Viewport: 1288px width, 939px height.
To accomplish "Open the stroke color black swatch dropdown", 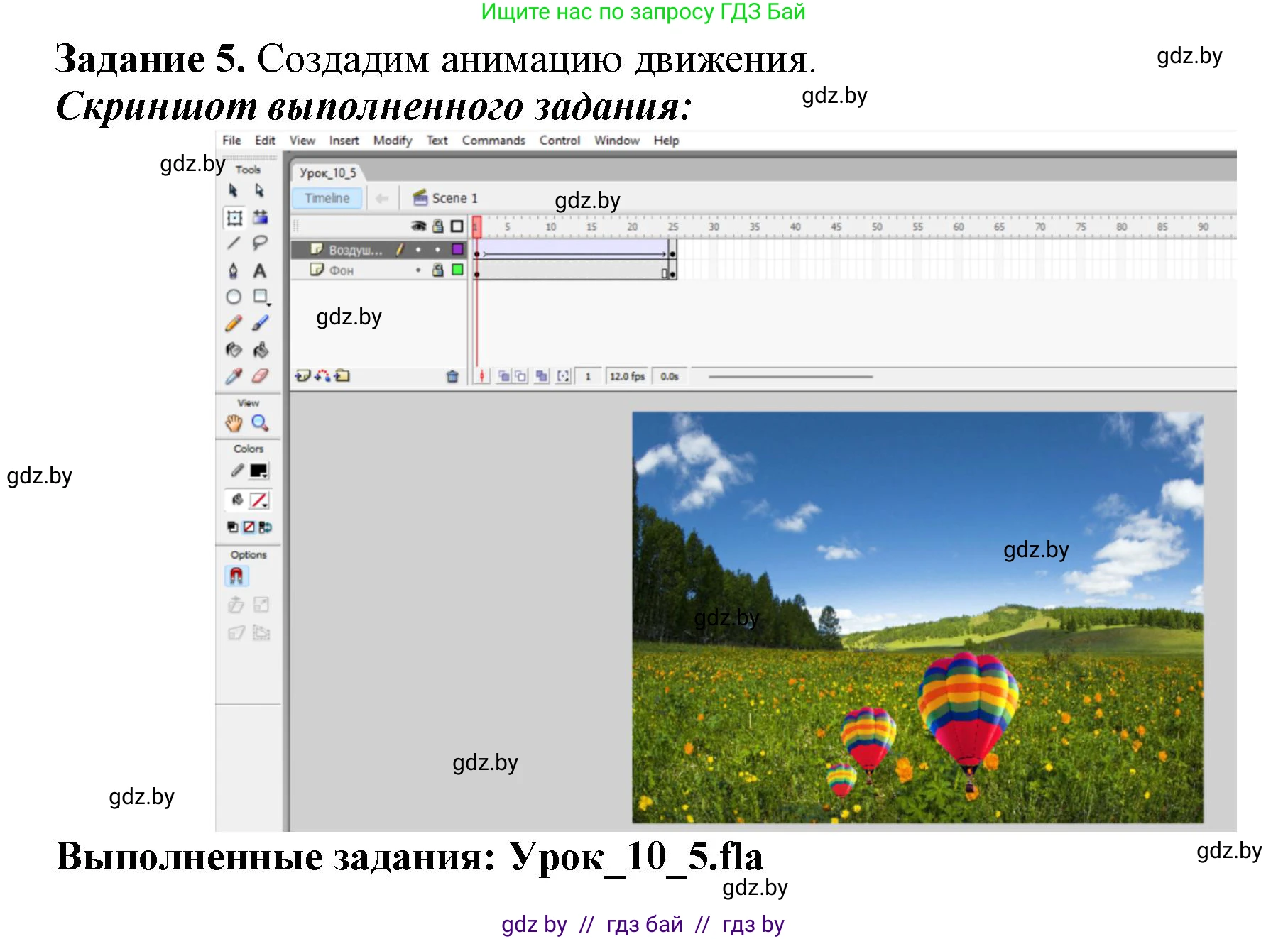I will [x=259, y=471].
